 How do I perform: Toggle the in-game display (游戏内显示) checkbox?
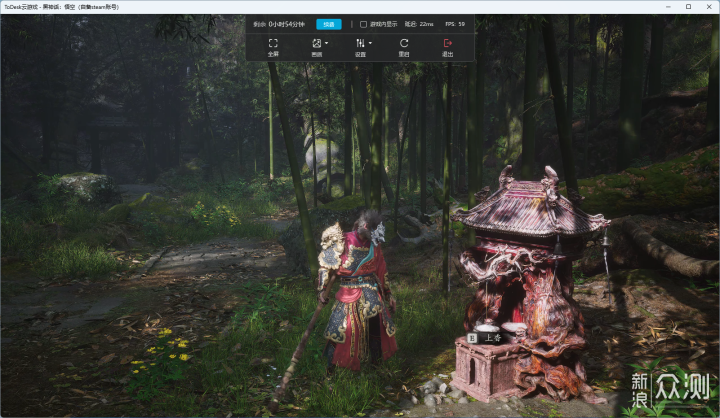[363, 24]
